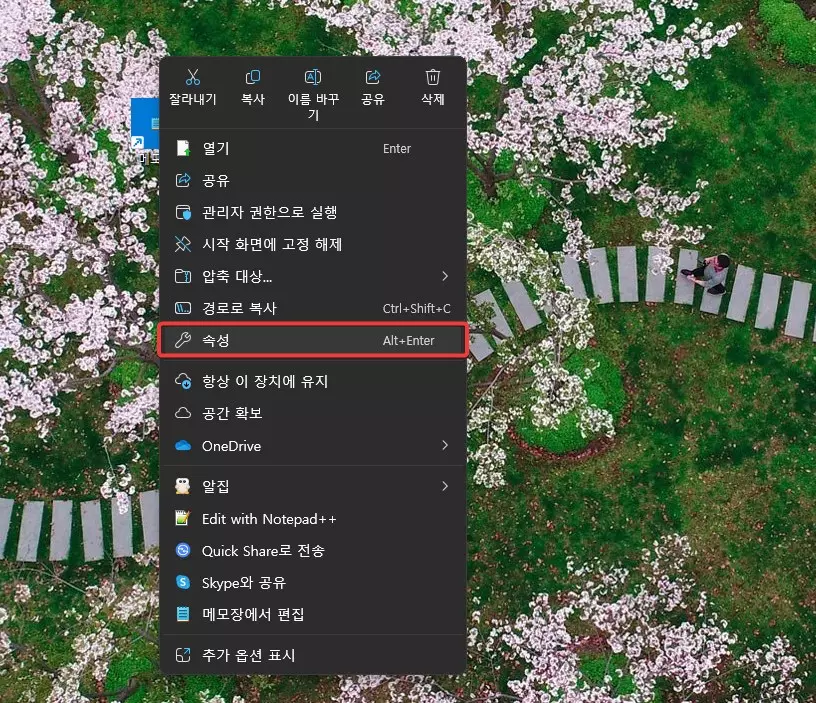Image resolution: width=816 pixels, height=703 pixels.
Task: Click the Share (공유) icon in the top row
Action: click(x=372, y=77)
